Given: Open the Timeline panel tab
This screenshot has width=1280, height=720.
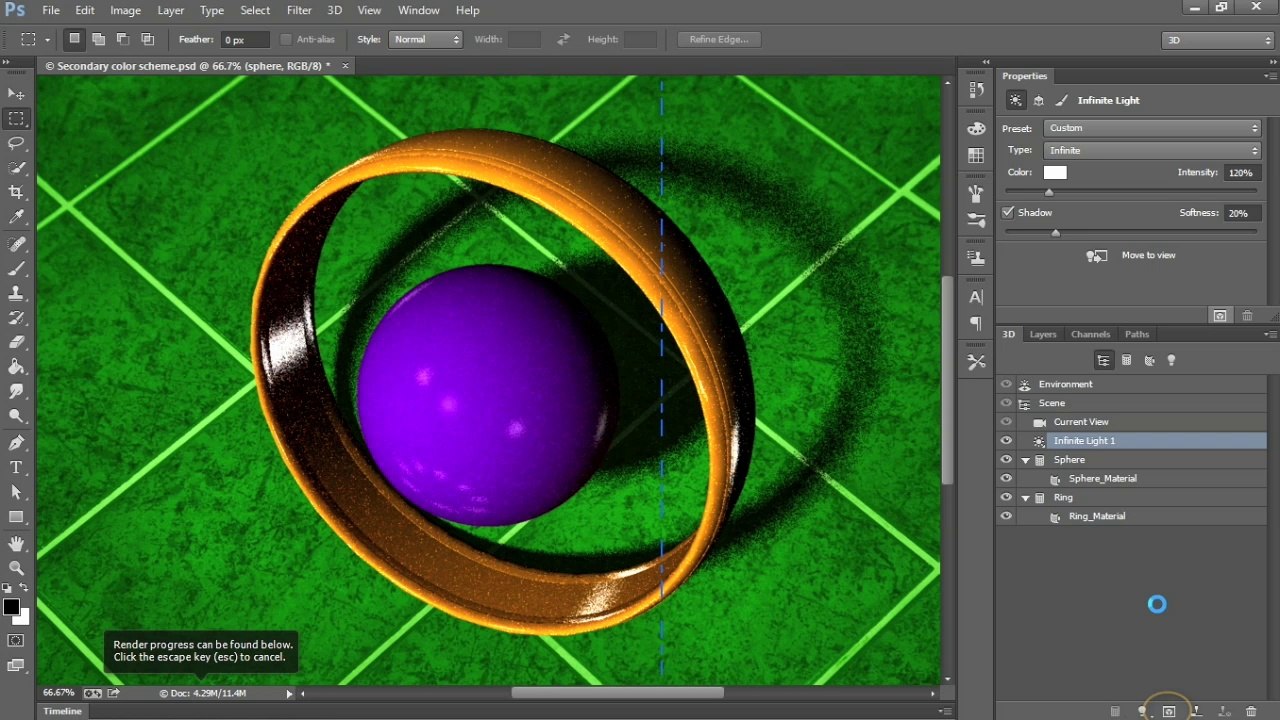Looking at the screenshot, I should (x=62, y=711).
